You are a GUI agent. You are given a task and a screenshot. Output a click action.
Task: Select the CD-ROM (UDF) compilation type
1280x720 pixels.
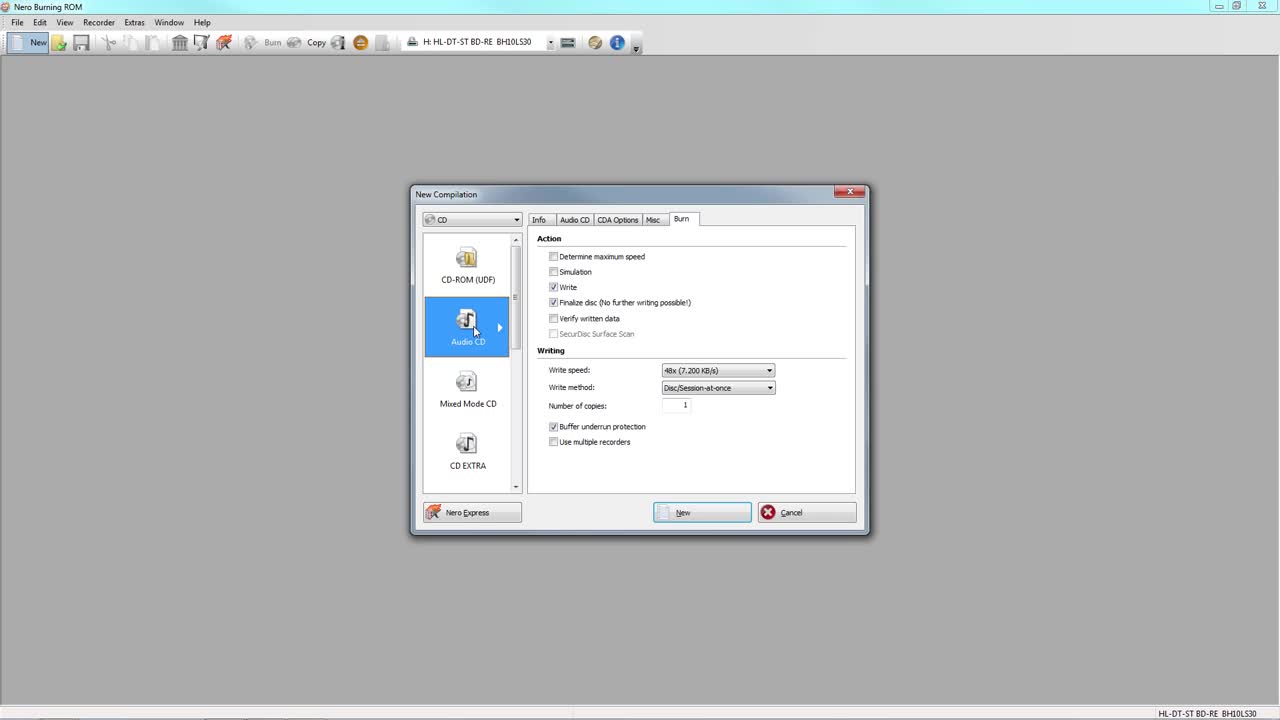tap(467, 266)
